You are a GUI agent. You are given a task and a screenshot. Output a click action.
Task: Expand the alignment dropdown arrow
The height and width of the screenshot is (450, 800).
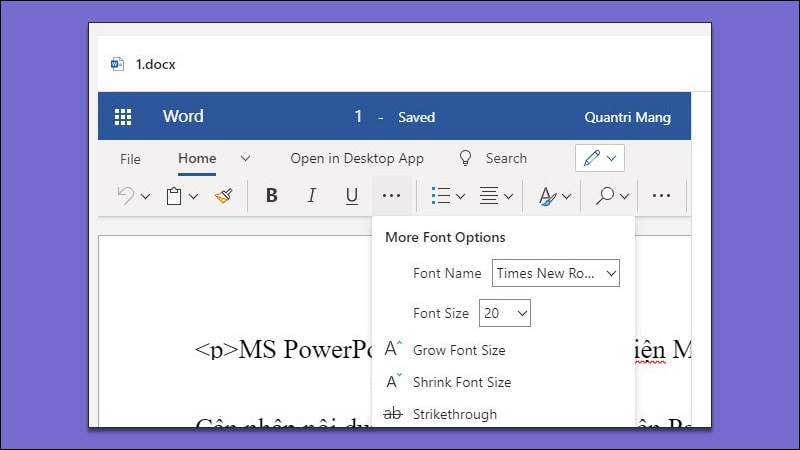508,196
